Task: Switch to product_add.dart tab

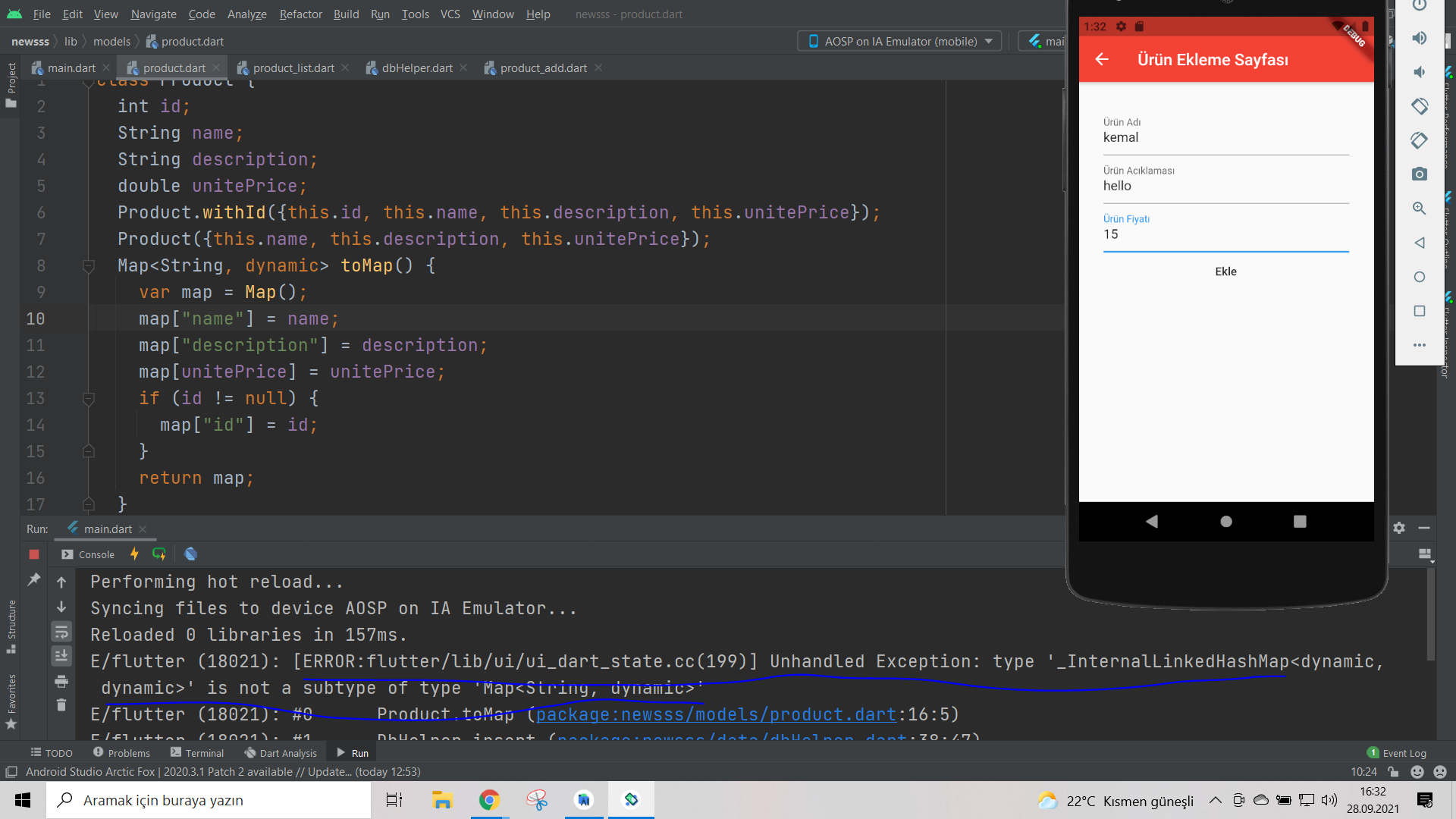Action: coord(543,67)
